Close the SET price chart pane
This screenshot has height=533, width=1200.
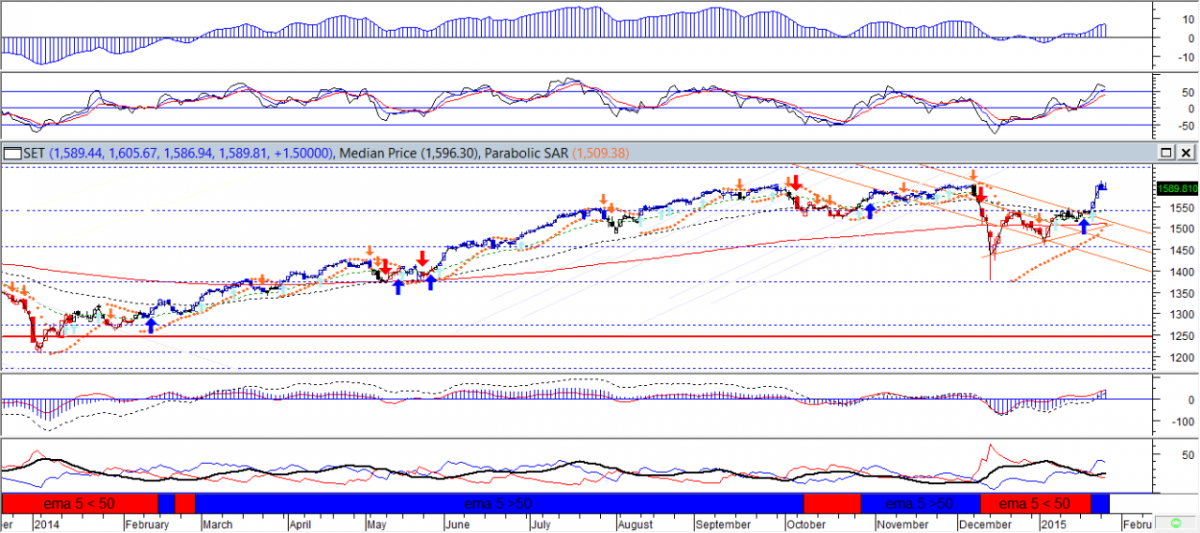[1186, 152]
